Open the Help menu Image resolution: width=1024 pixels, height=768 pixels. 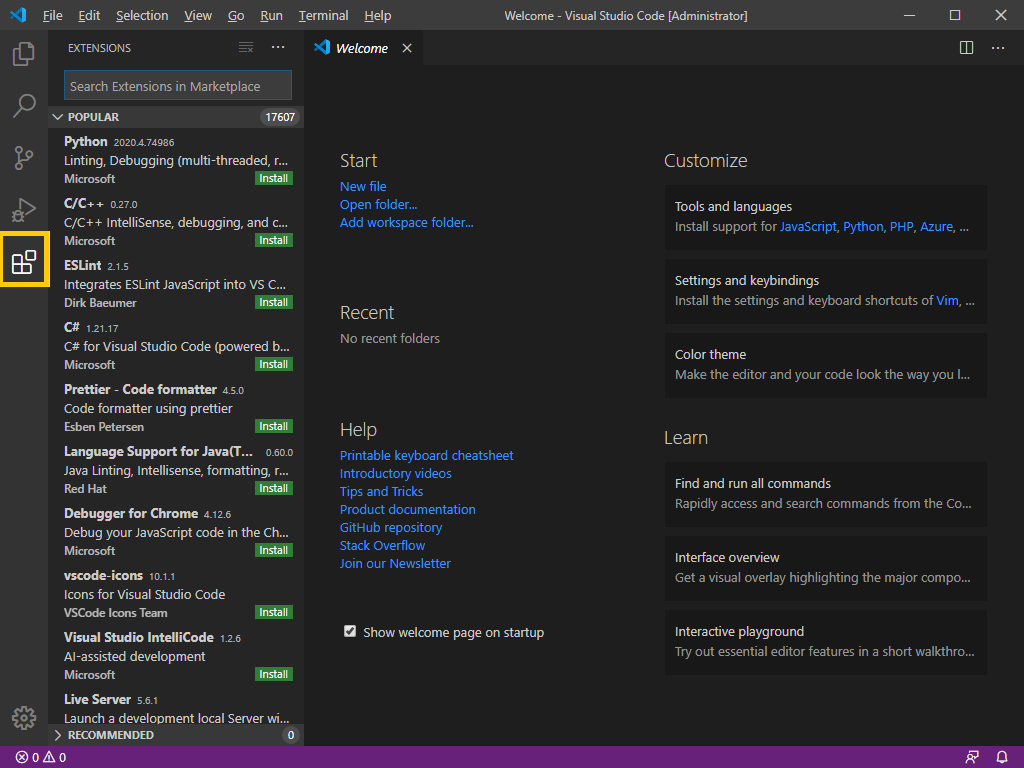(x=377, y=15)
